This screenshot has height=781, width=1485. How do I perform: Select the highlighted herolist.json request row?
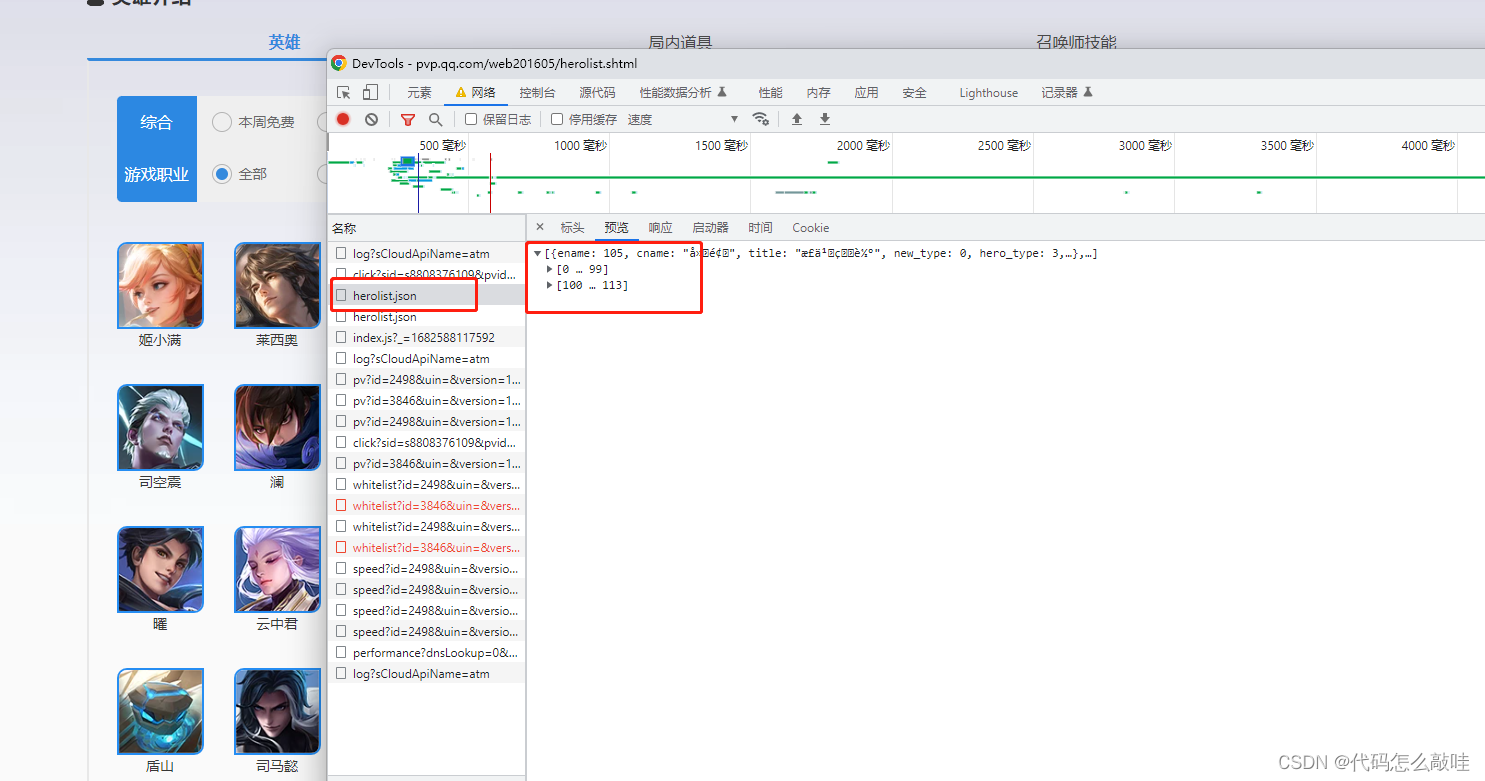click(426, 295)
